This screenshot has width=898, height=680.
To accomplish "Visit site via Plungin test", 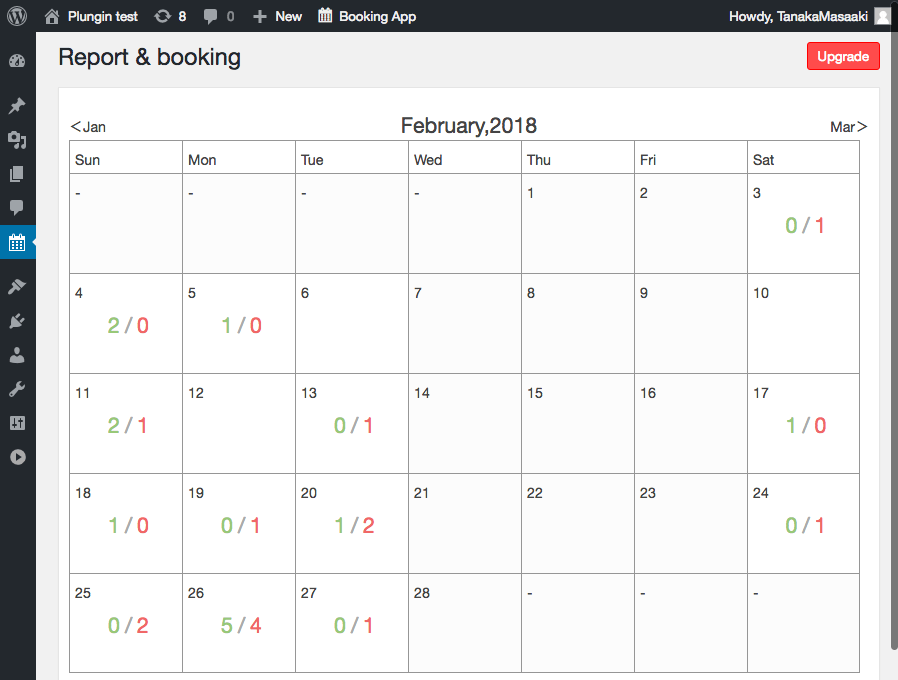I will click(92, 16).
